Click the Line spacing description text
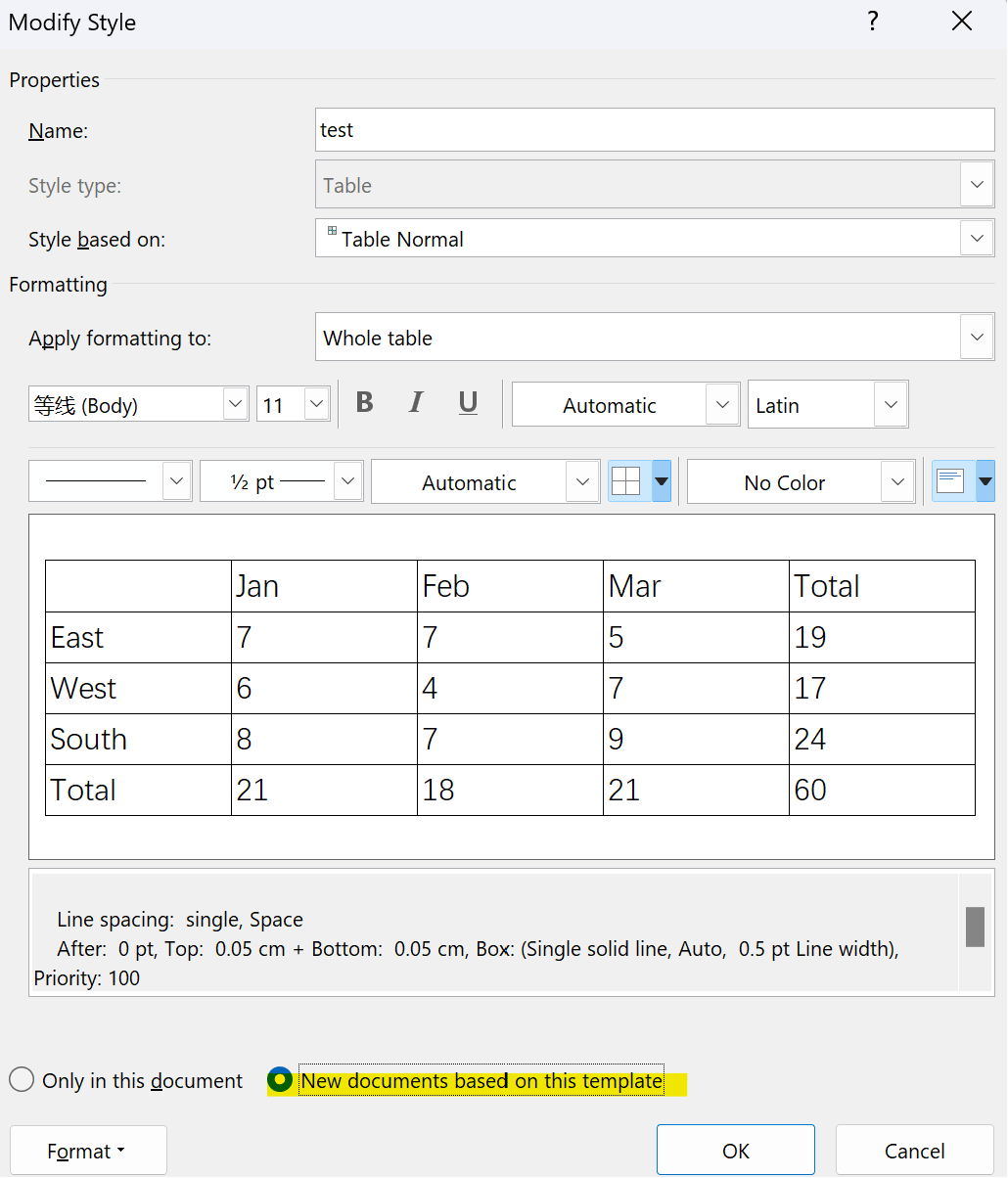This screenshot has width=1008, height=1178. point(180,920)
